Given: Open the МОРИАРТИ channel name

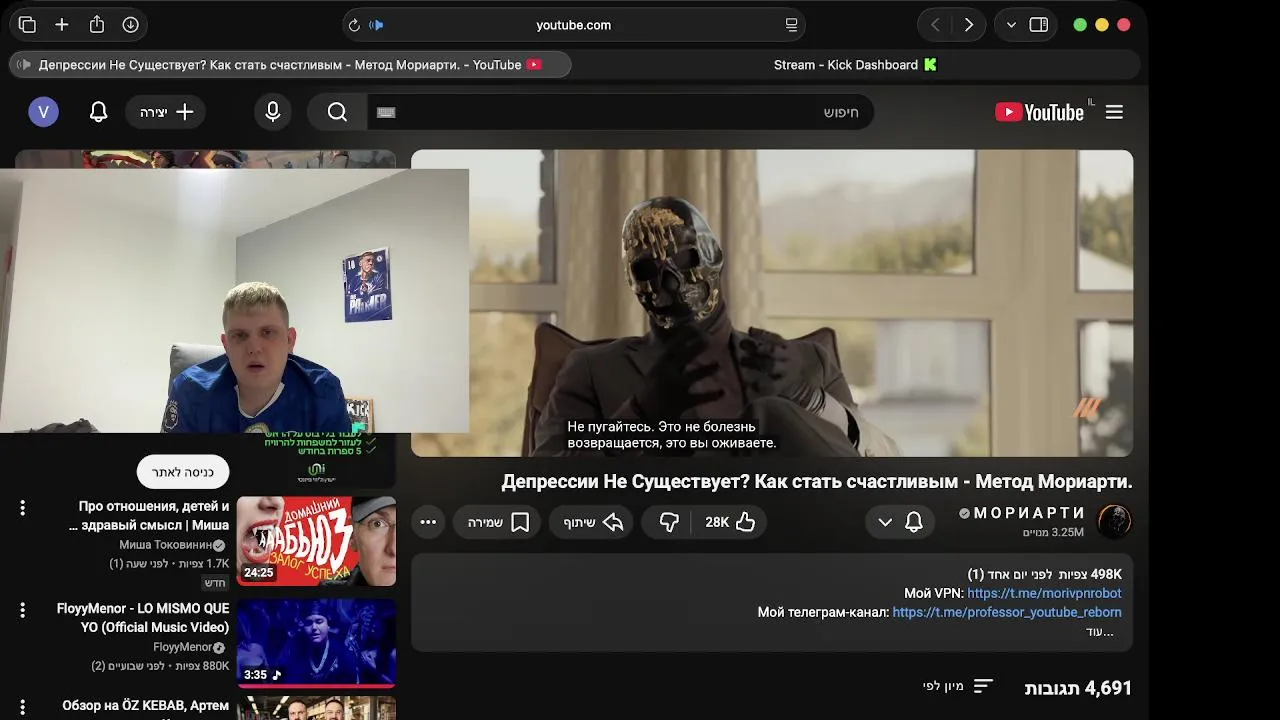Looking at the screenshot, I should pyautogui.click(x=1029, y=513).
